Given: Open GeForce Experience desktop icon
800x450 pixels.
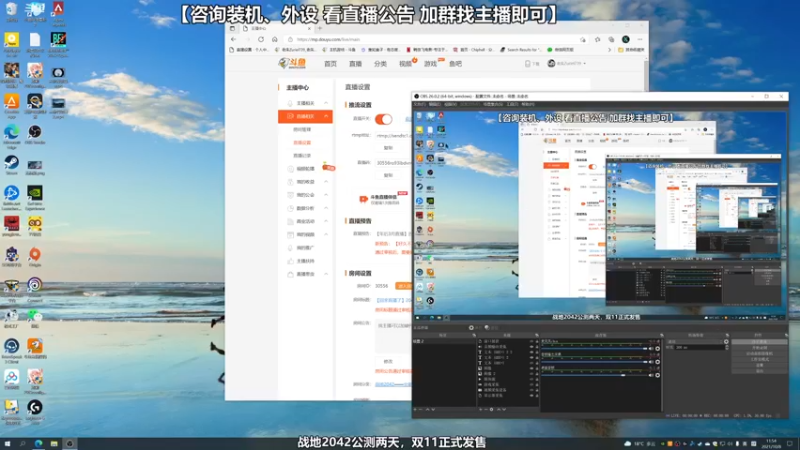Looking at the screenshot, I should click(x=35, y=196).
